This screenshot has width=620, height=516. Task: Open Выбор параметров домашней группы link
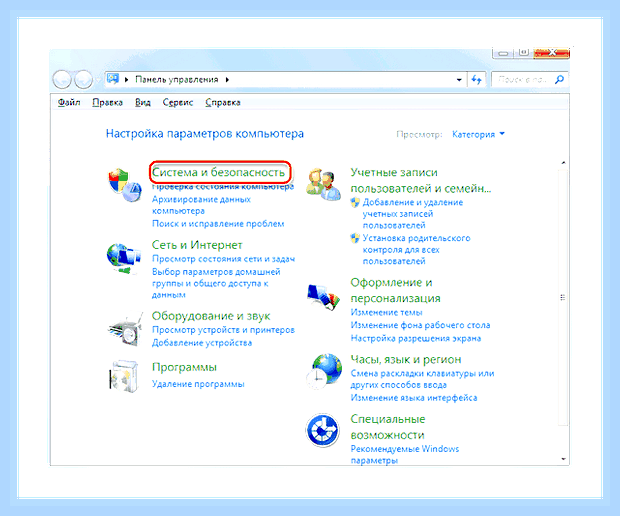click(216, 283)
